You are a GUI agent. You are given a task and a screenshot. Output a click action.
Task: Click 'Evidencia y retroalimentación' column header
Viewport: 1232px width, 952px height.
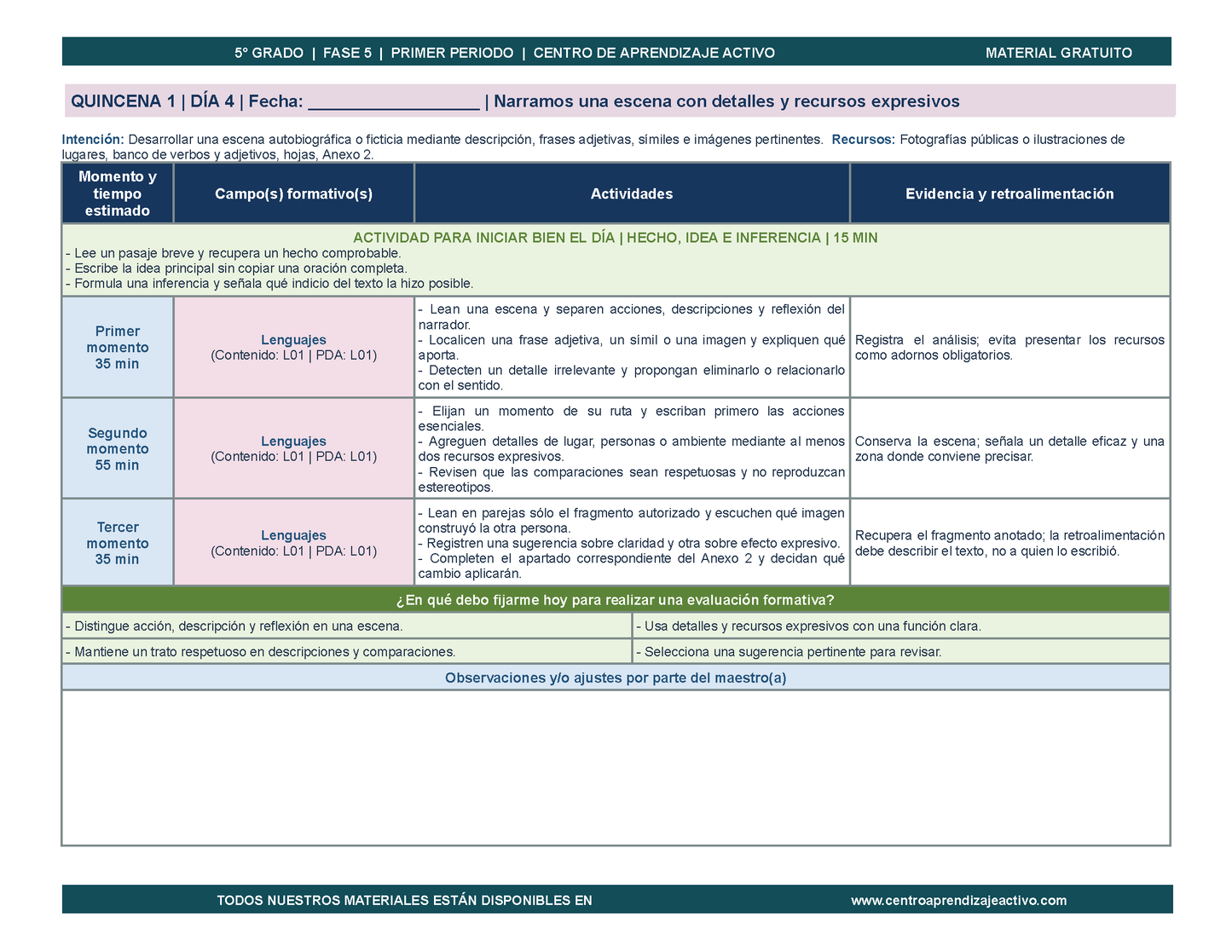[x=1009, y=193]
